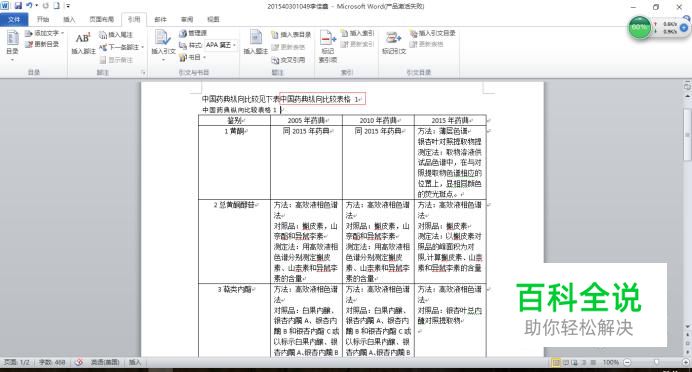
Task: Click the green 60% floating widget
Action: coord(639,27)
